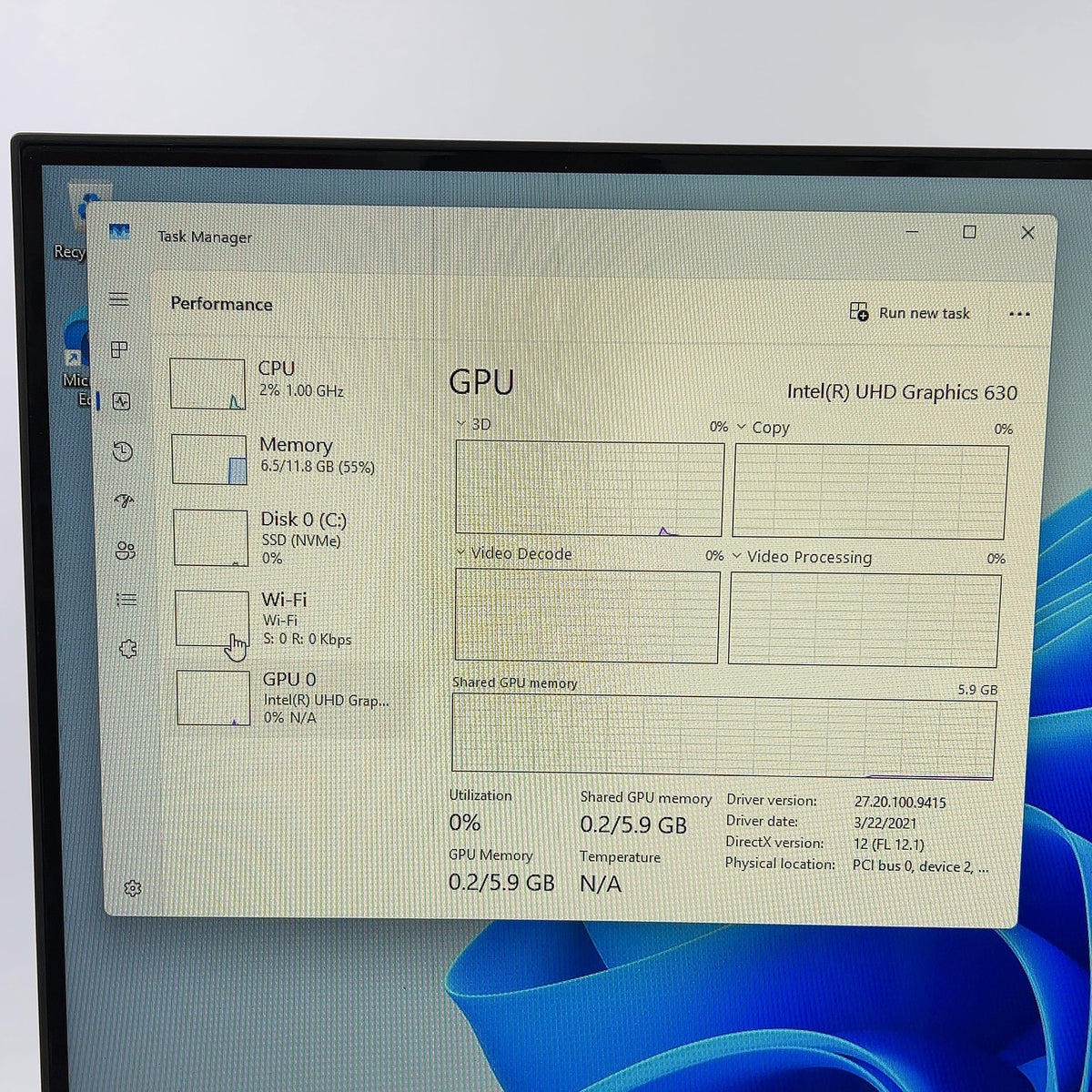Open the App history page icon
Image resolution: width=1092 pixels, height=1092 pixels.
[123, 451]
